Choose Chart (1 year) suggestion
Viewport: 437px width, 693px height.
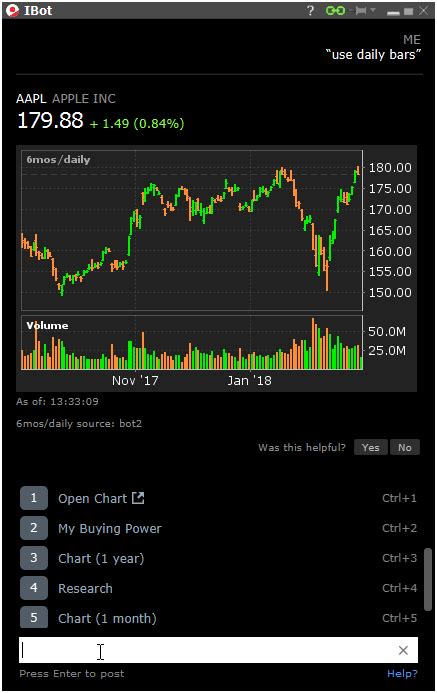(x=101, y=559)
